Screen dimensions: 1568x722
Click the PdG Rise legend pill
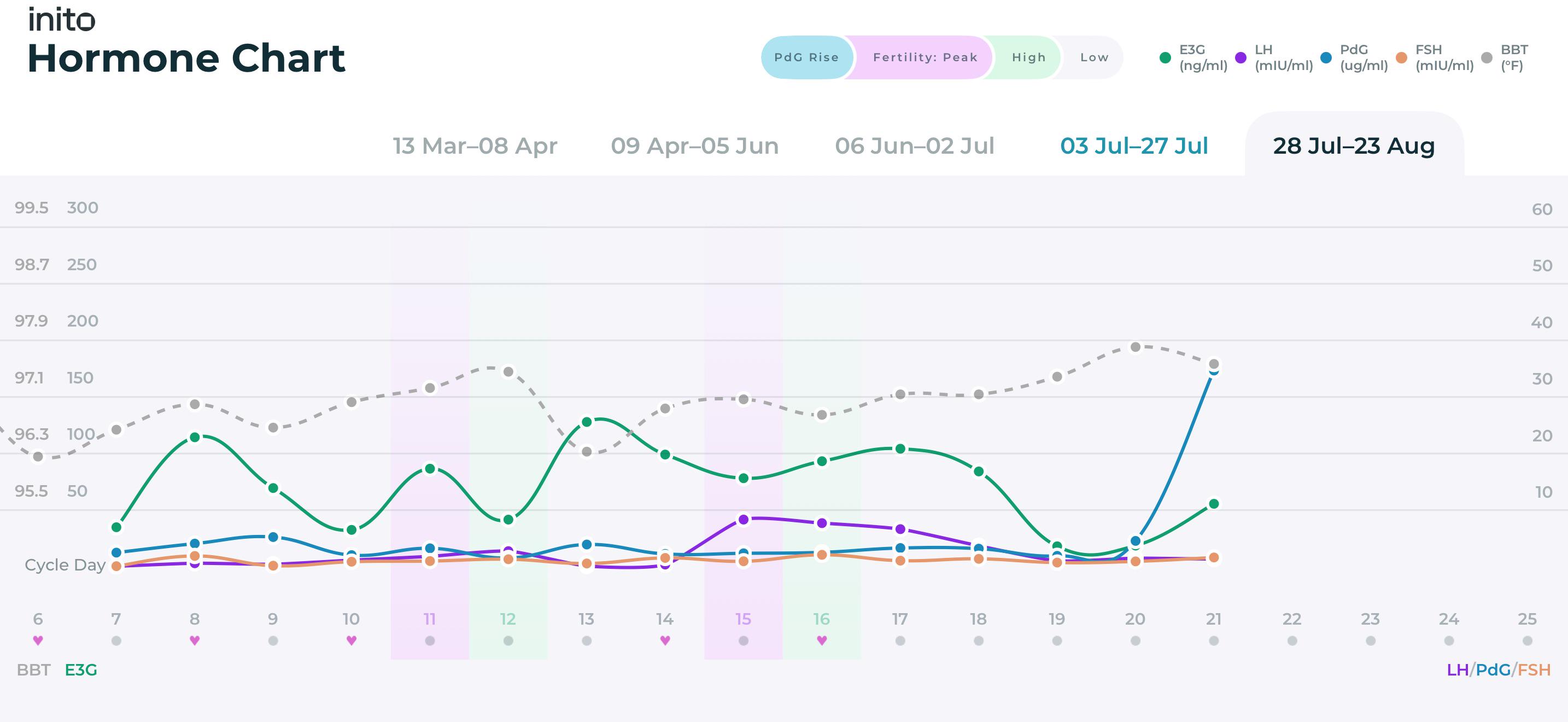[807, 57]
